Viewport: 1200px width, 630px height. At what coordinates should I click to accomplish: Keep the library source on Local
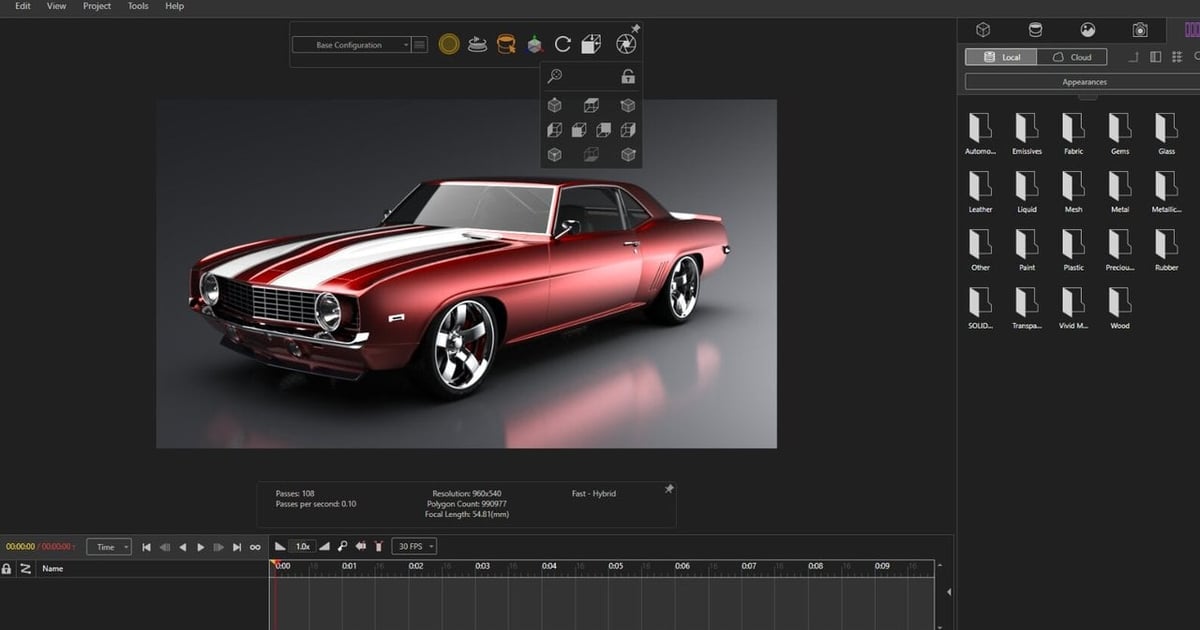(1002, 56)
